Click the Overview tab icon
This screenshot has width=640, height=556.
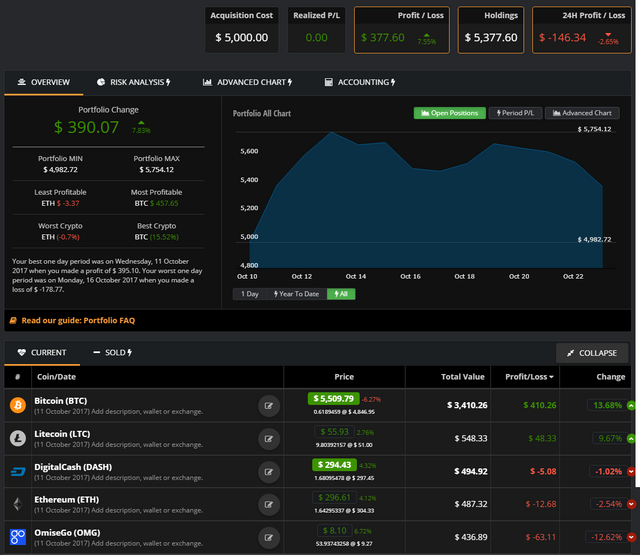click(x=22, y=82)
